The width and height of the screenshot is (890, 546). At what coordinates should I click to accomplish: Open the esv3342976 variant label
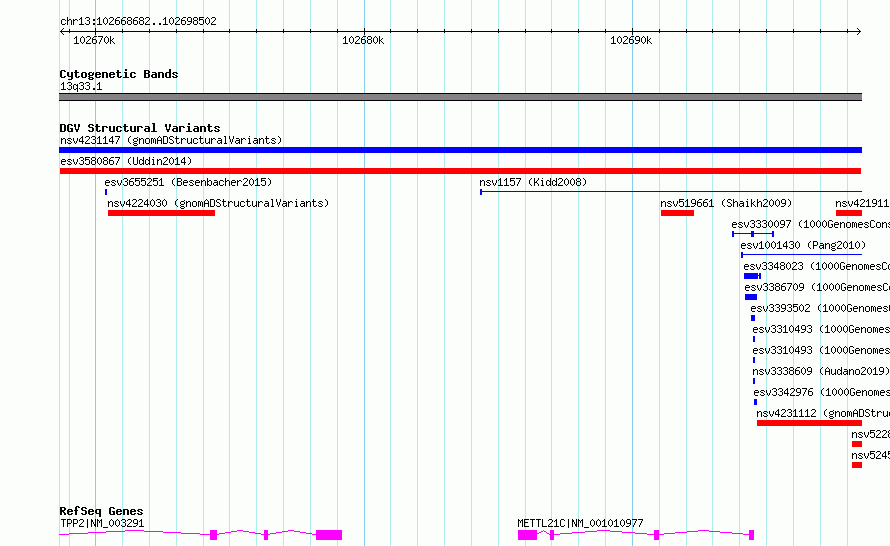click(x=821, y=392)
